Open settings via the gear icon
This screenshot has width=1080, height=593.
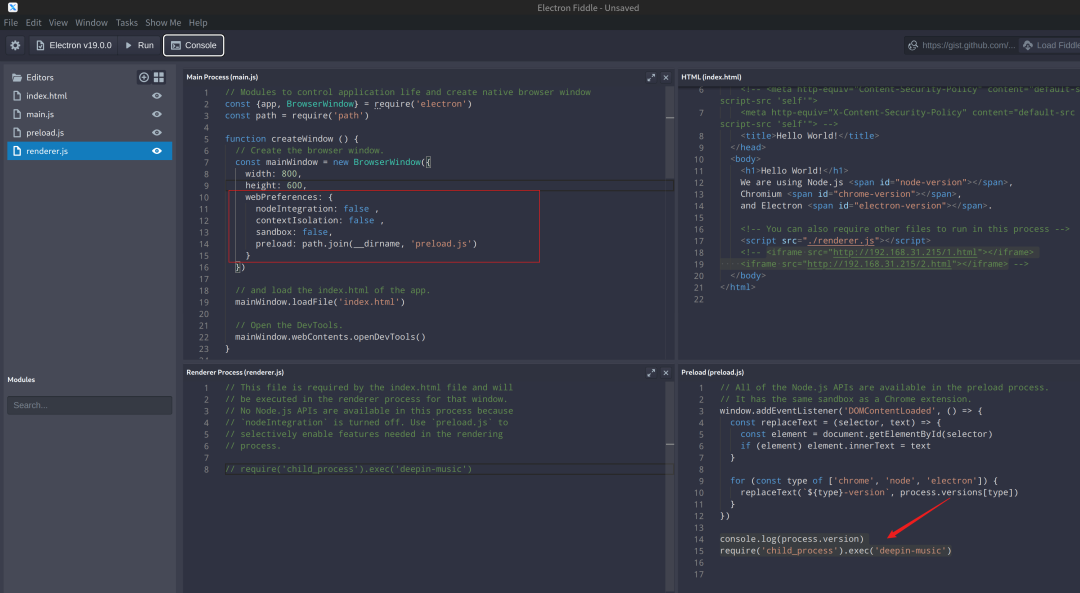pos(15,45)
